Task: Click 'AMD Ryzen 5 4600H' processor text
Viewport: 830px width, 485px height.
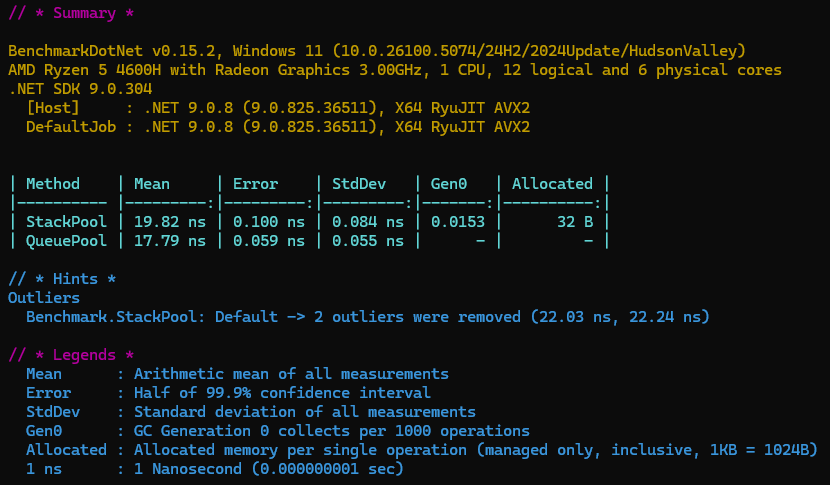Action: (x=87, y=70)
